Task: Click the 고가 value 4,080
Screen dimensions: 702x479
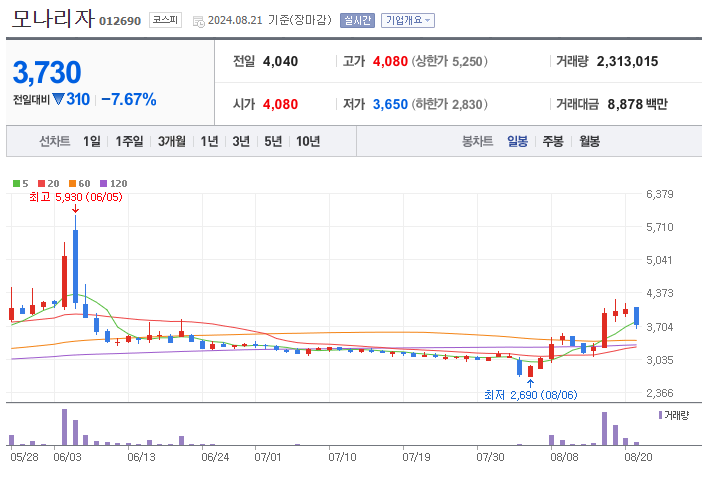Action: (390, 61)
